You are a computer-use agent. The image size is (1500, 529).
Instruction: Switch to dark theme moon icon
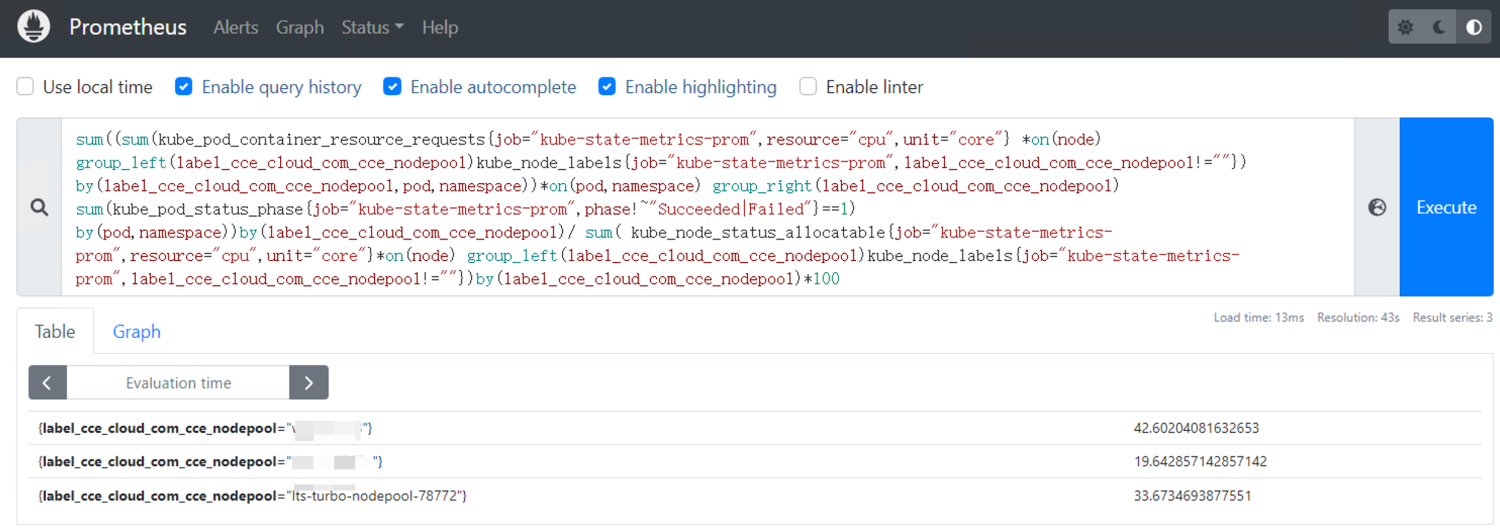pos(1440,28)
